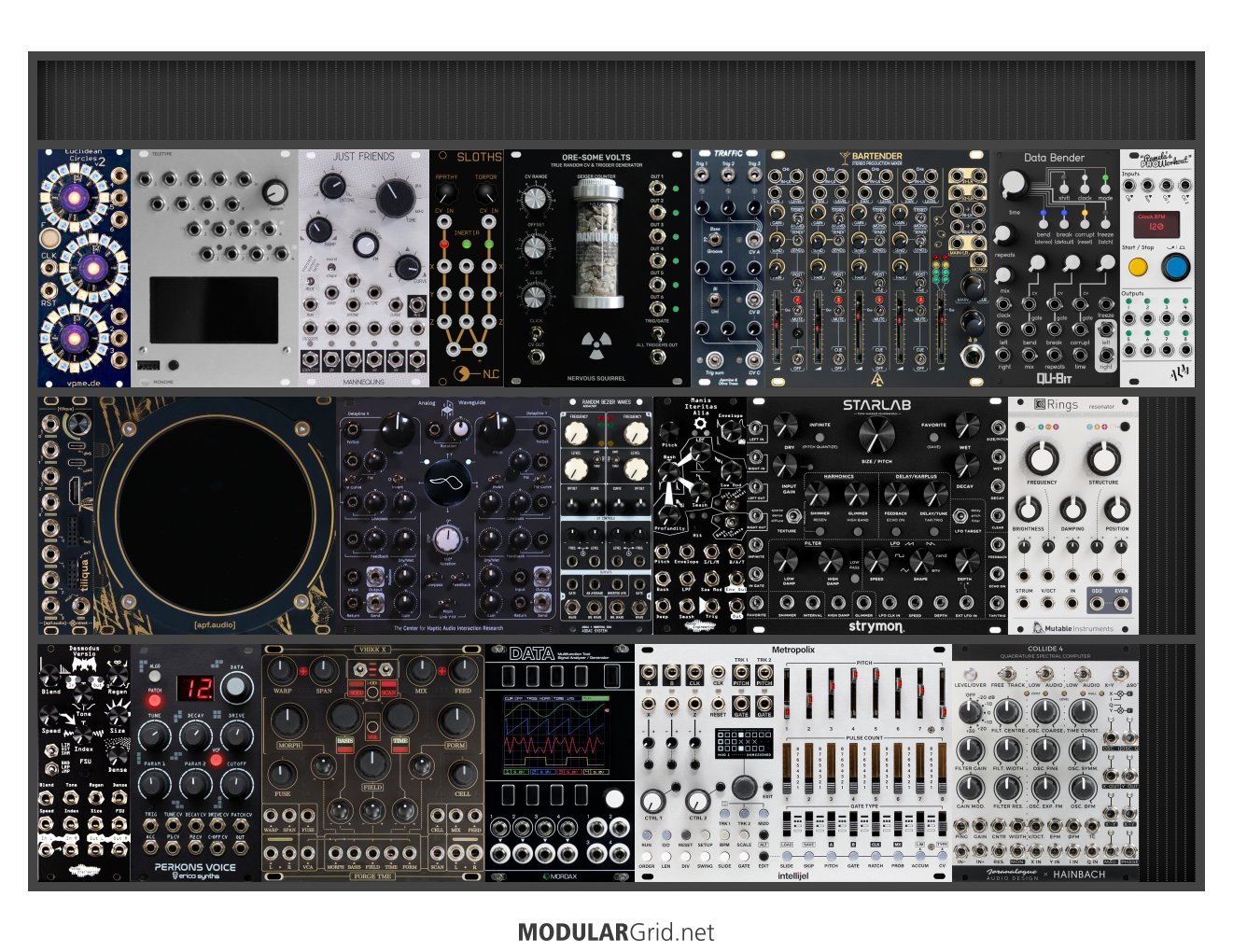
Task: Click the Clock BPM display on Pamela's Workout
Action: click(1156, 225)
